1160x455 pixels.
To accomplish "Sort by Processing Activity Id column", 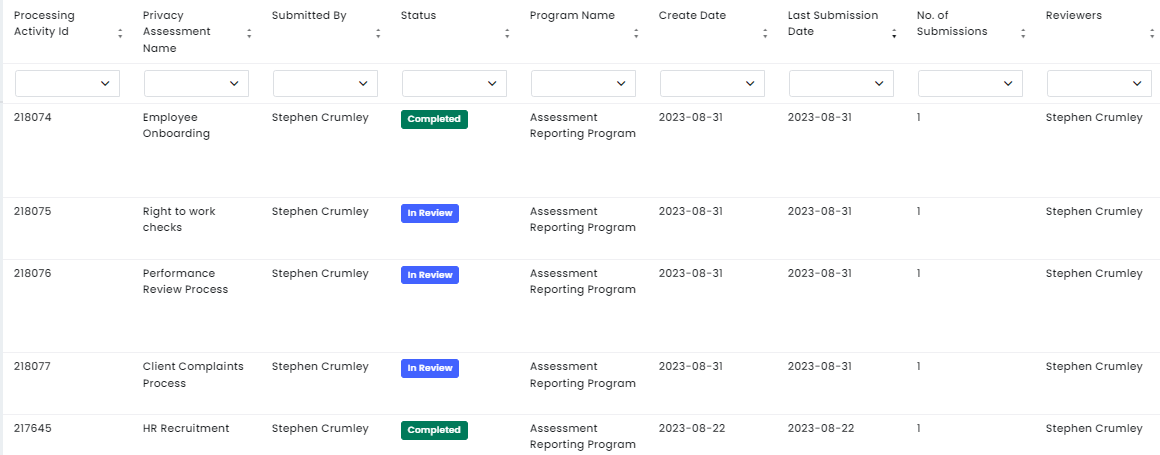I will [120, 33].
